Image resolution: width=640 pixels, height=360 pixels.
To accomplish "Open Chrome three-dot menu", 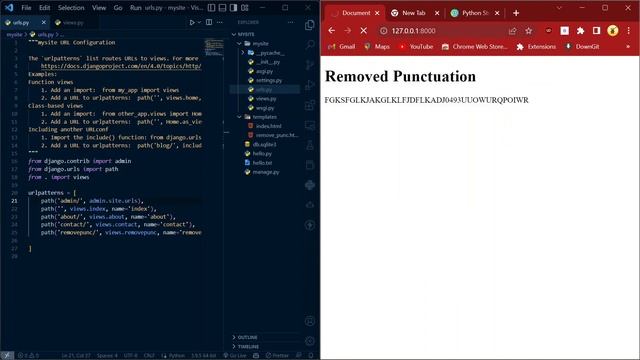I will click(629, 31).
